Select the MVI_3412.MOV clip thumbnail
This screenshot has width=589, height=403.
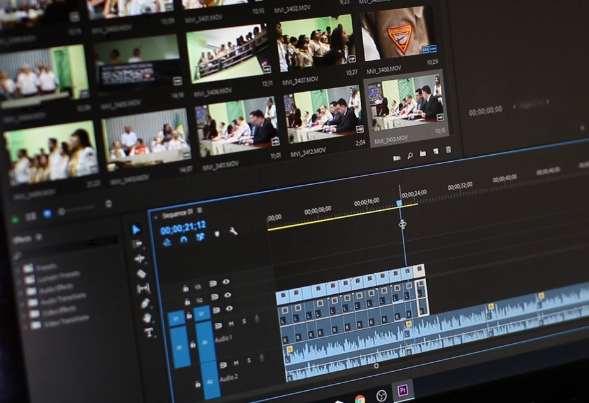click(x=323, y=115)
